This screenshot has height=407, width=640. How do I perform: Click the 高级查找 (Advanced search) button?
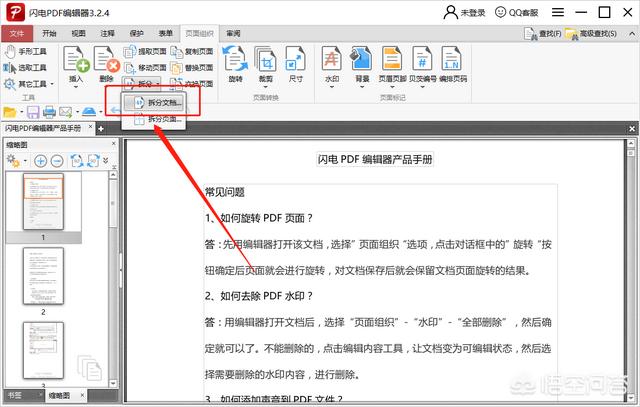click(599, 33)
